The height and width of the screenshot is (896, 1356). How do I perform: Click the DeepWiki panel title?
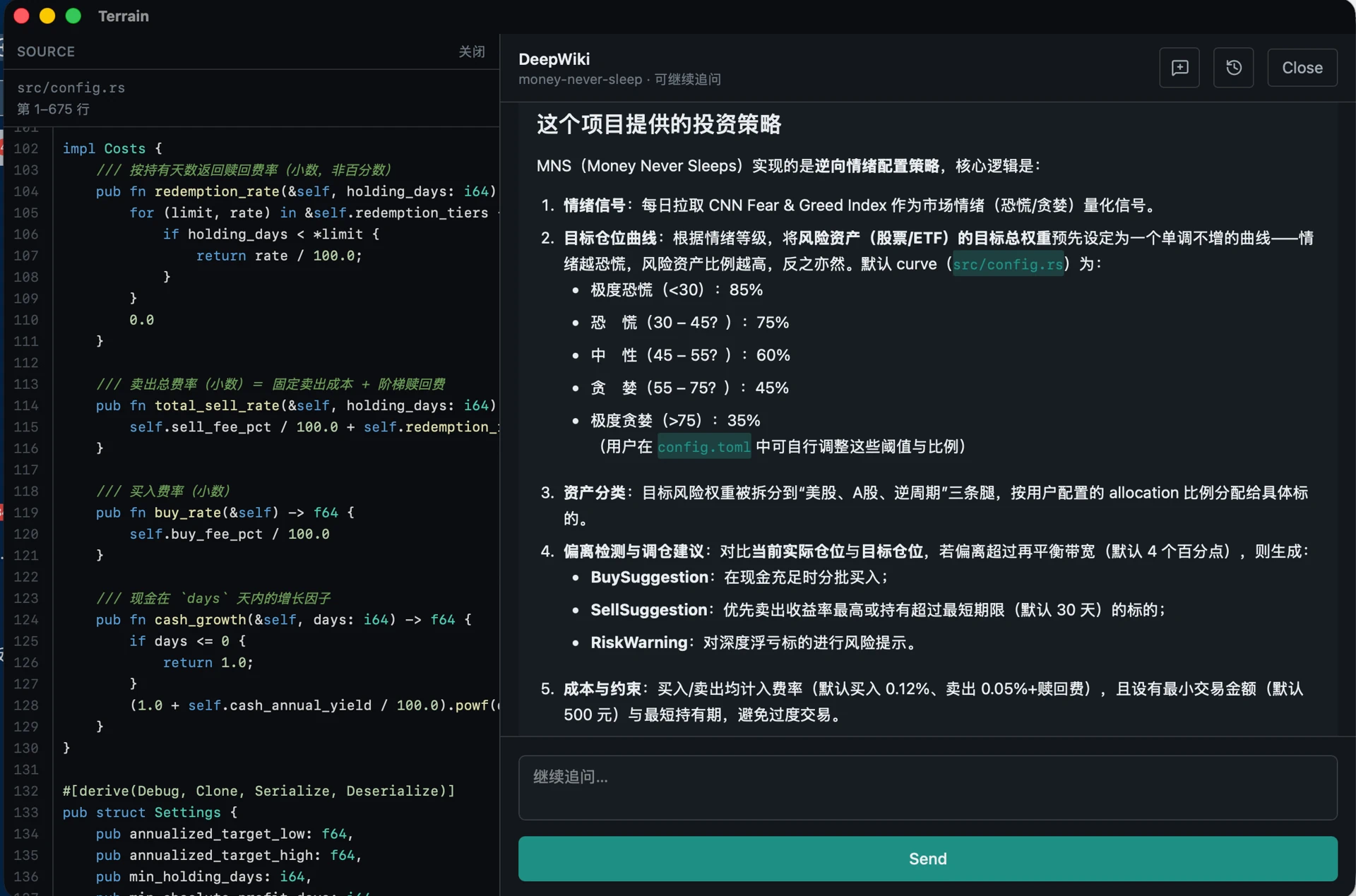click(x=554, y=59)
